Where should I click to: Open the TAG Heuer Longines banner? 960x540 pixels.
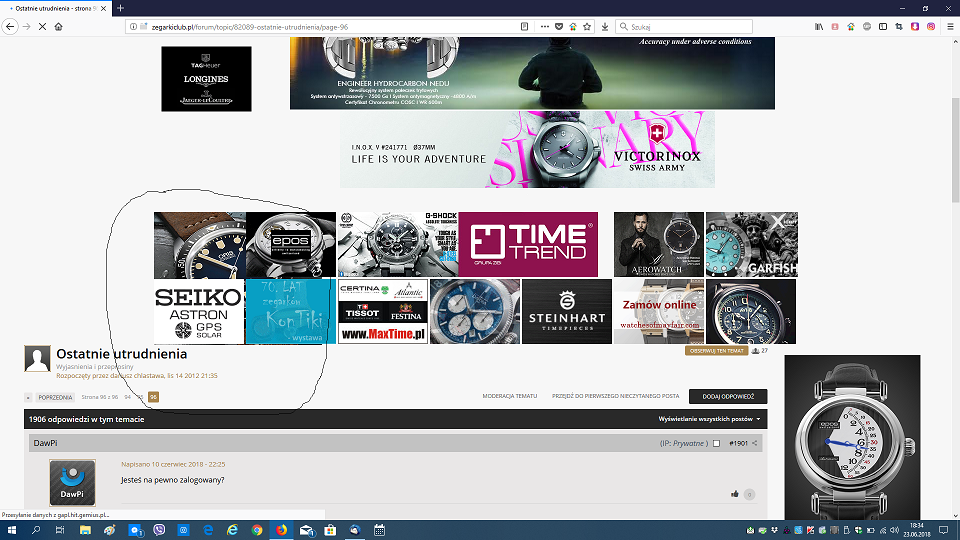206,79
